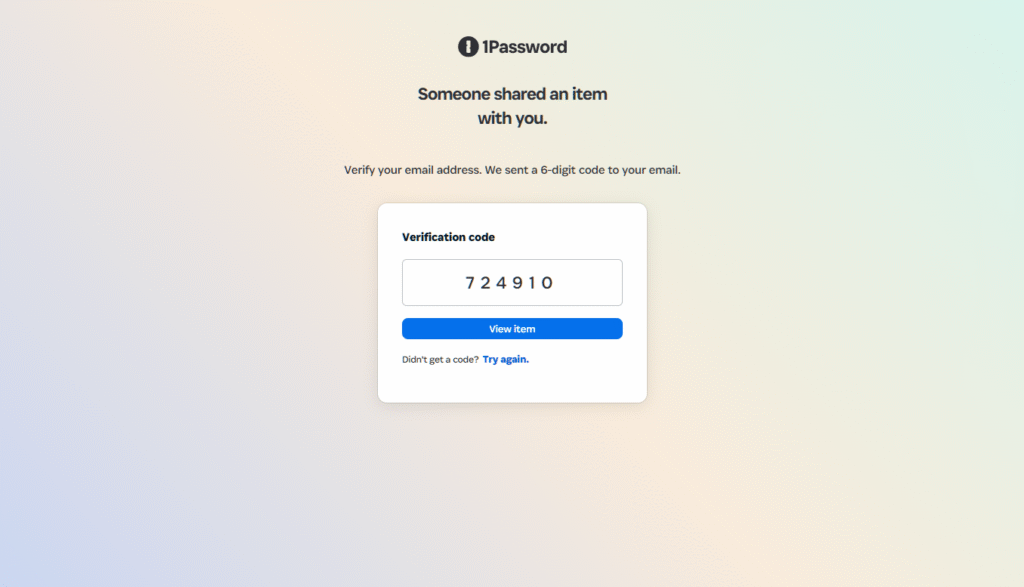The image size is (1024, 587).
Task: Click the "We sent a 6-digit code" sentence
Action: point(583,170)
